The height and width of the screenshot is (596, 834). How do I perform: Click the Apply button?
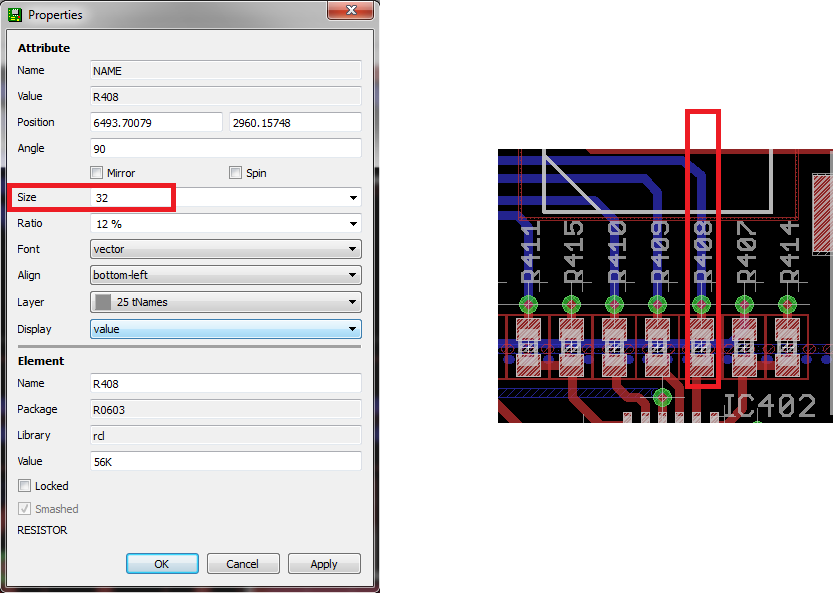[324, 564]
